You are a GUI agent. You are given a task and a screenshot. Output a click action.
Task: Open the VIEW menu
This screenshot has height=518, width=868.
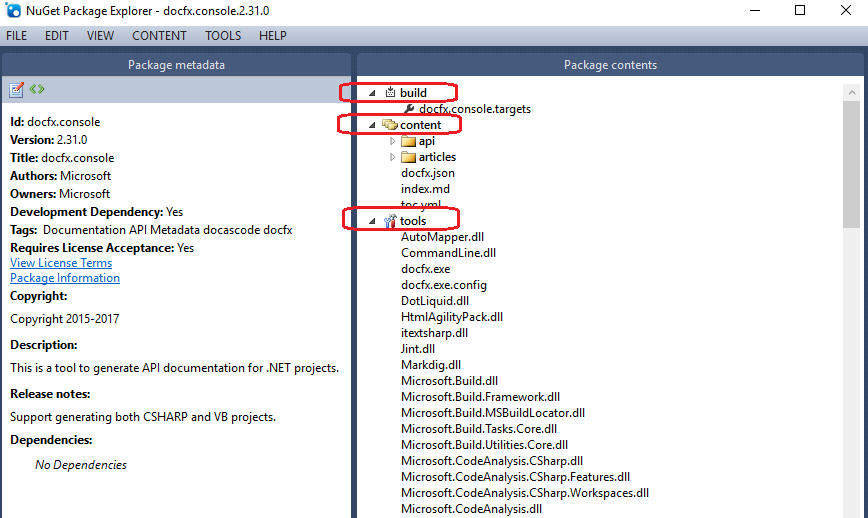(100, 36)
